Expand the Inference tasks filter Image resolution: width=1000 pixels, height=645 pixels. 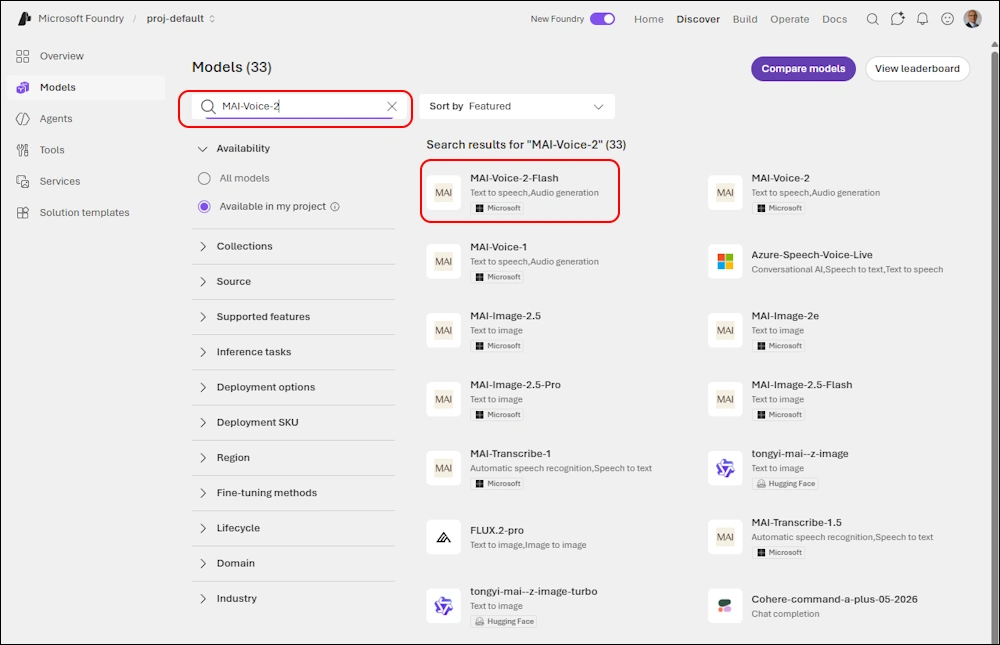[293, 352]
